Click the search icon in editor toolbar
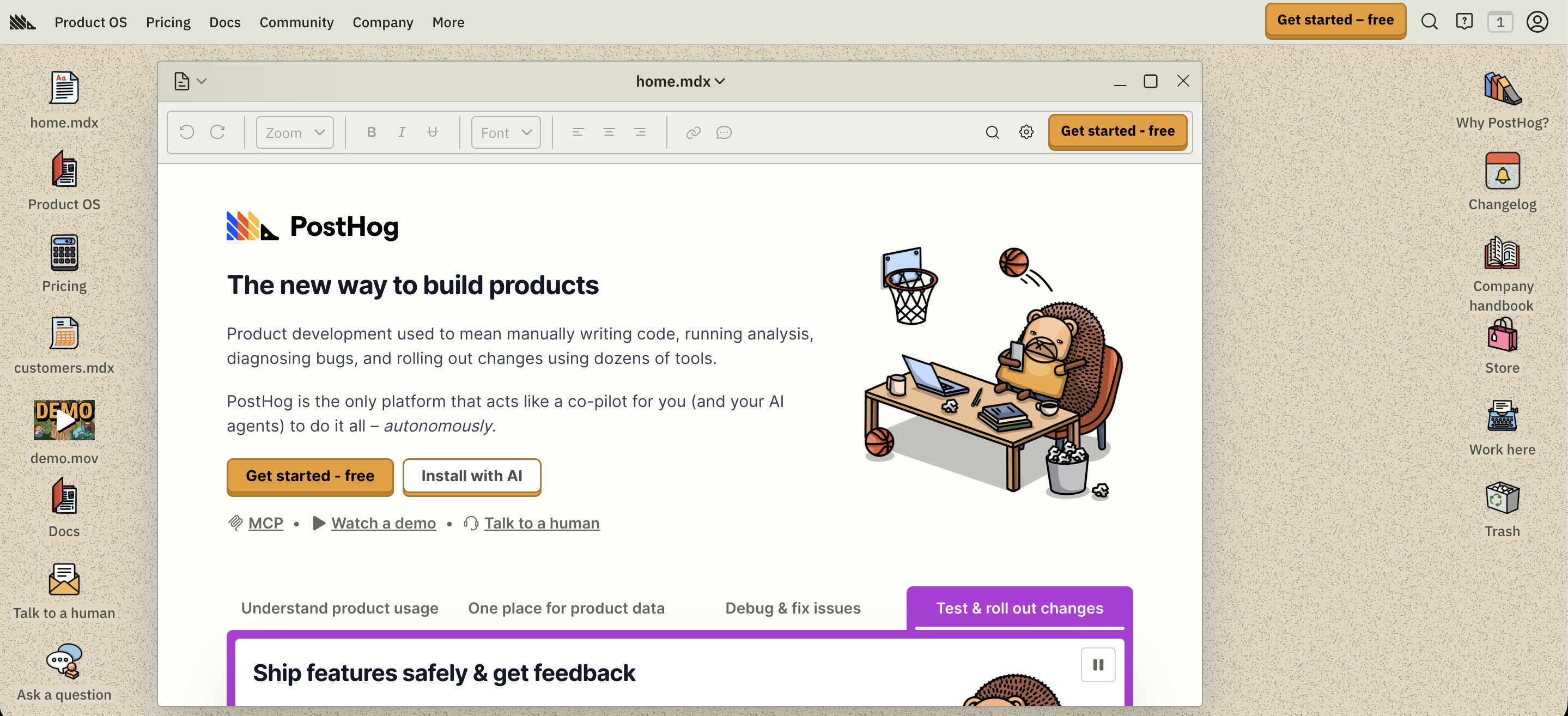This screenshot has height=716, width=1568. [992, 132]
